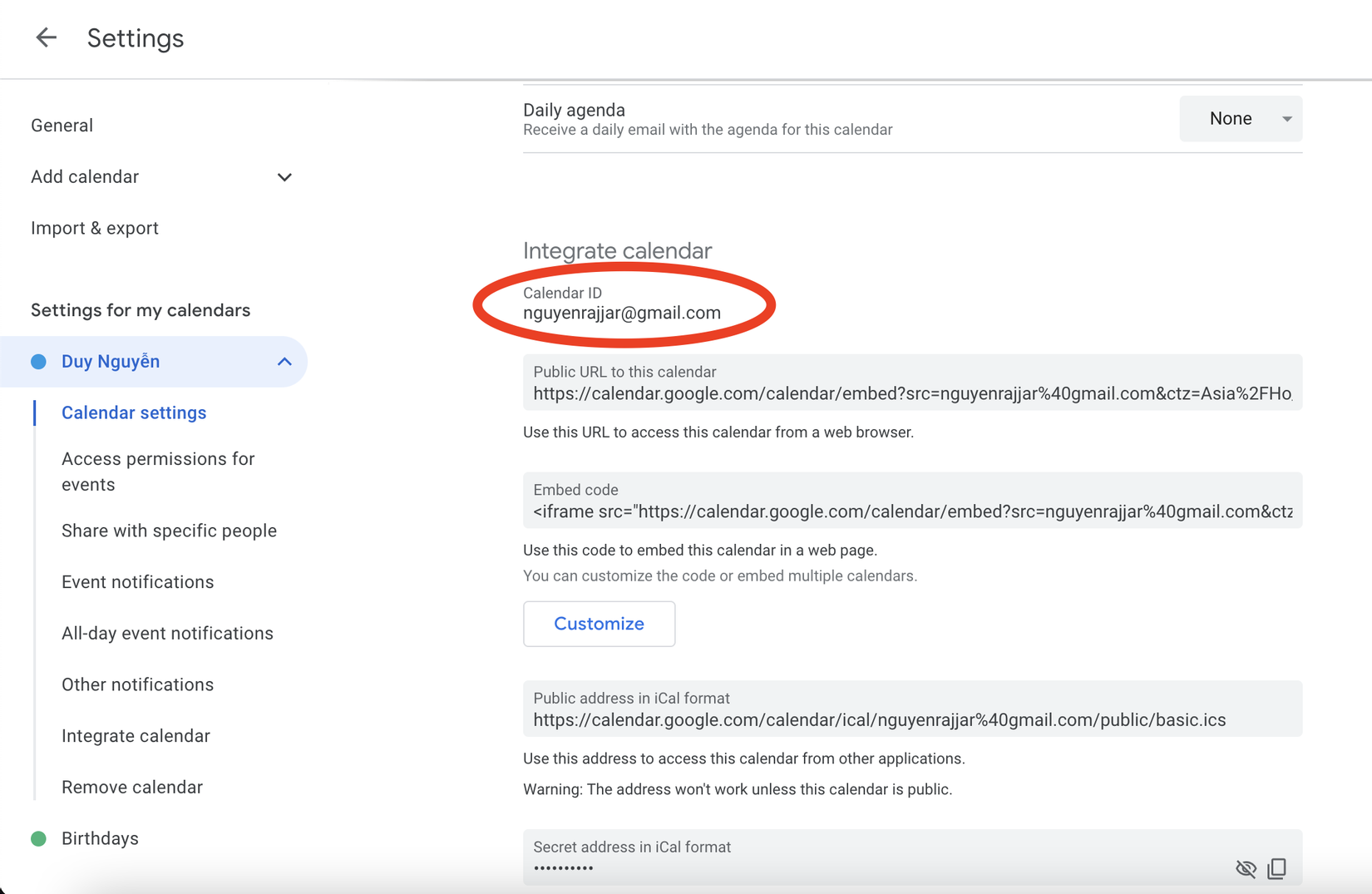Copy the secret iCal address
The image size is (1372, 894).
pos(1276,869)
